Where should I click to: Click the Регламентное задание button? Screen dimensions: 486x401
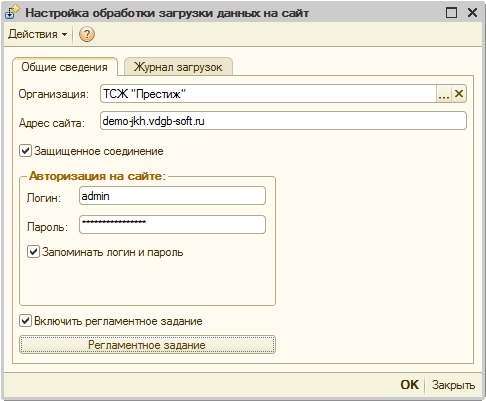(147, 345)
